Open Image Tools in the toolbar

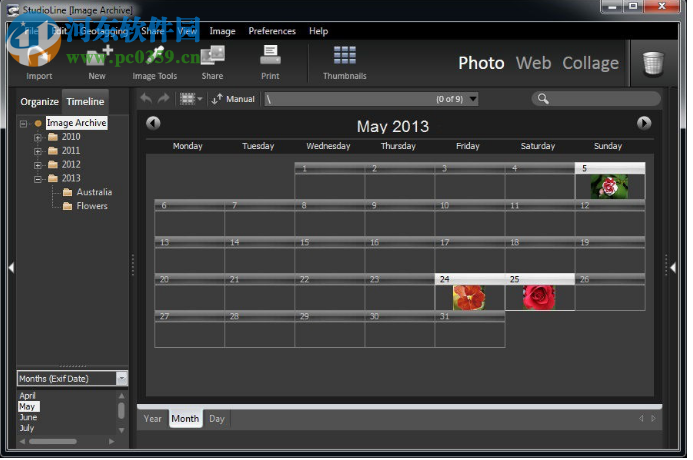tap(155, 62)
